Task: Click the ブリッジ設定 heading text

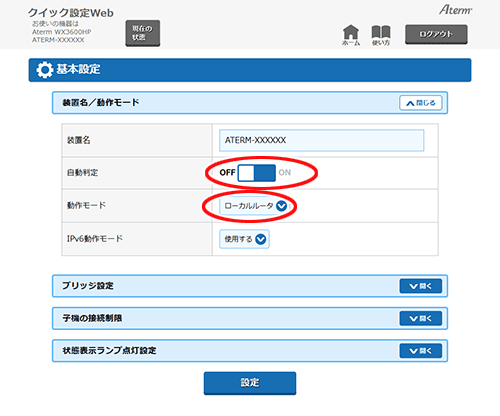Action: 88,286
